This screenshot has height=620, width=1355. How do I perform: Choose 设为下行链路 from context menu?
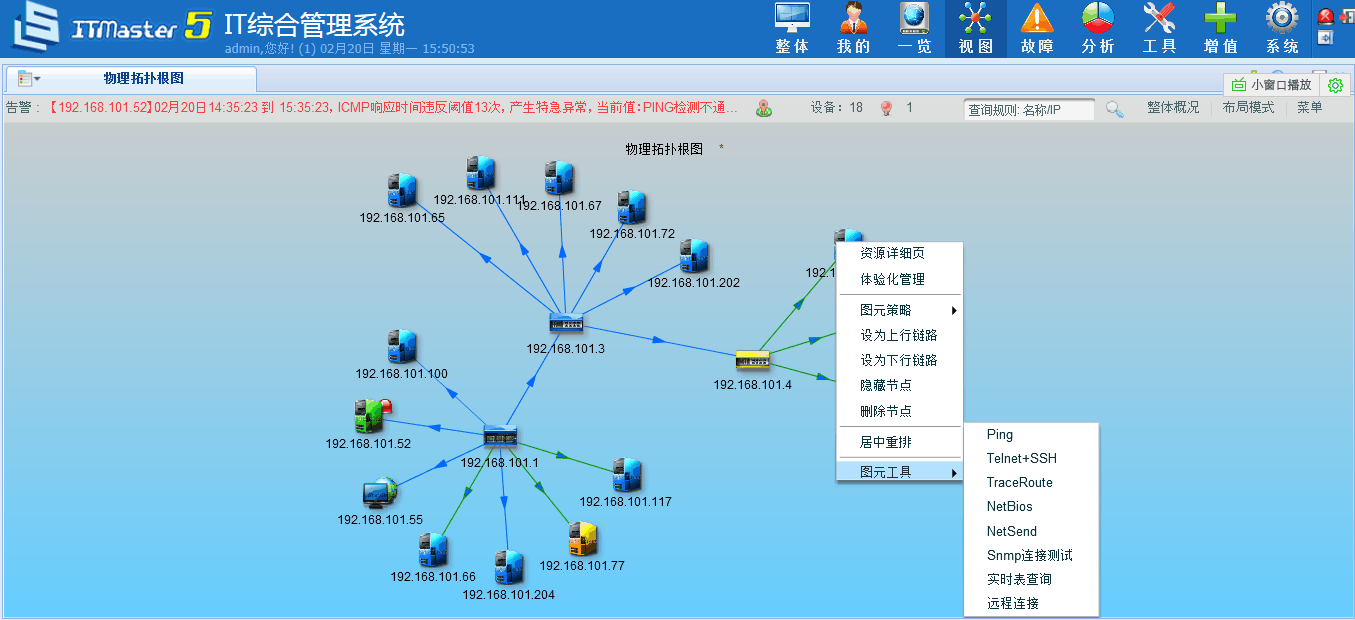[899, 360]
